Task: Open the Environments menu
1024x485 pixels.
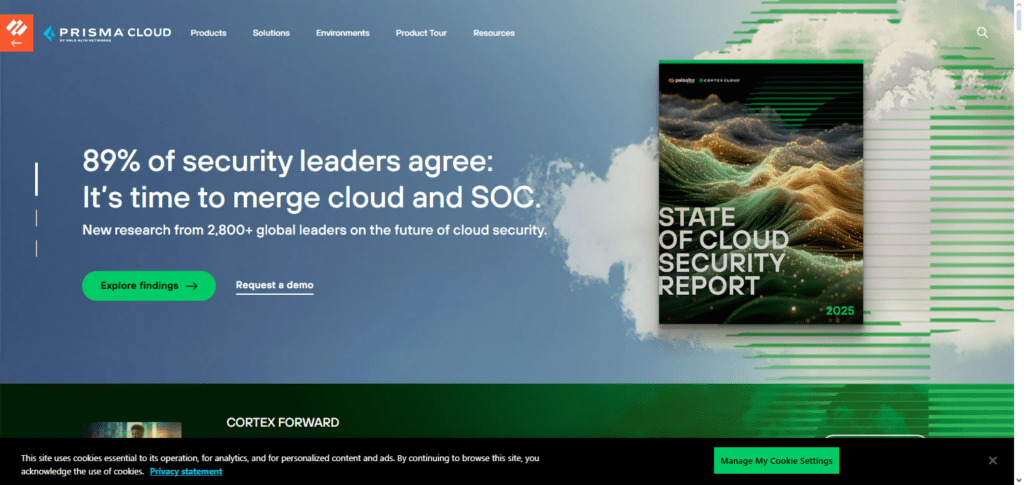Action: point(342,33)
